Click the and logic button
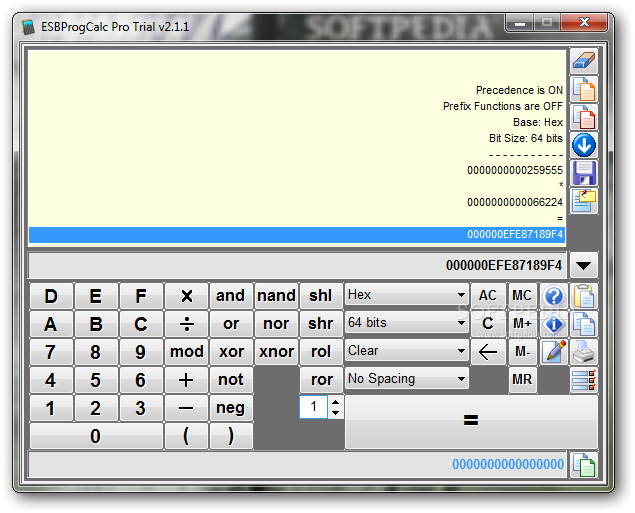The width and height of the screenshot is (635, 513). click(231, 296)
